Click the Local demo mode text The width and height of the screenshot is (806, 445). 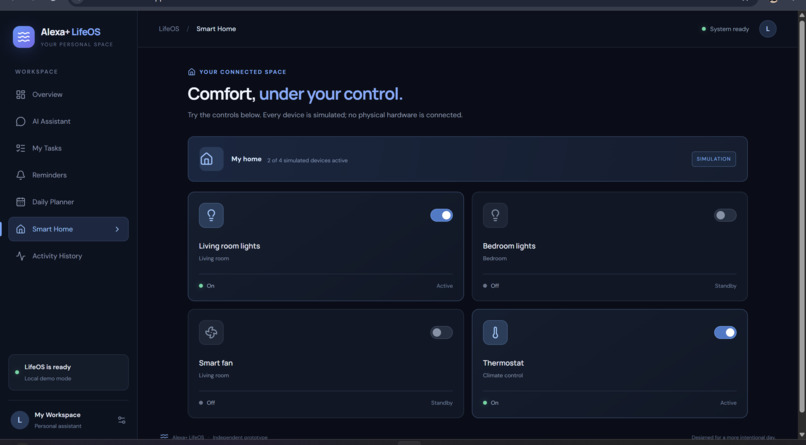48,379
